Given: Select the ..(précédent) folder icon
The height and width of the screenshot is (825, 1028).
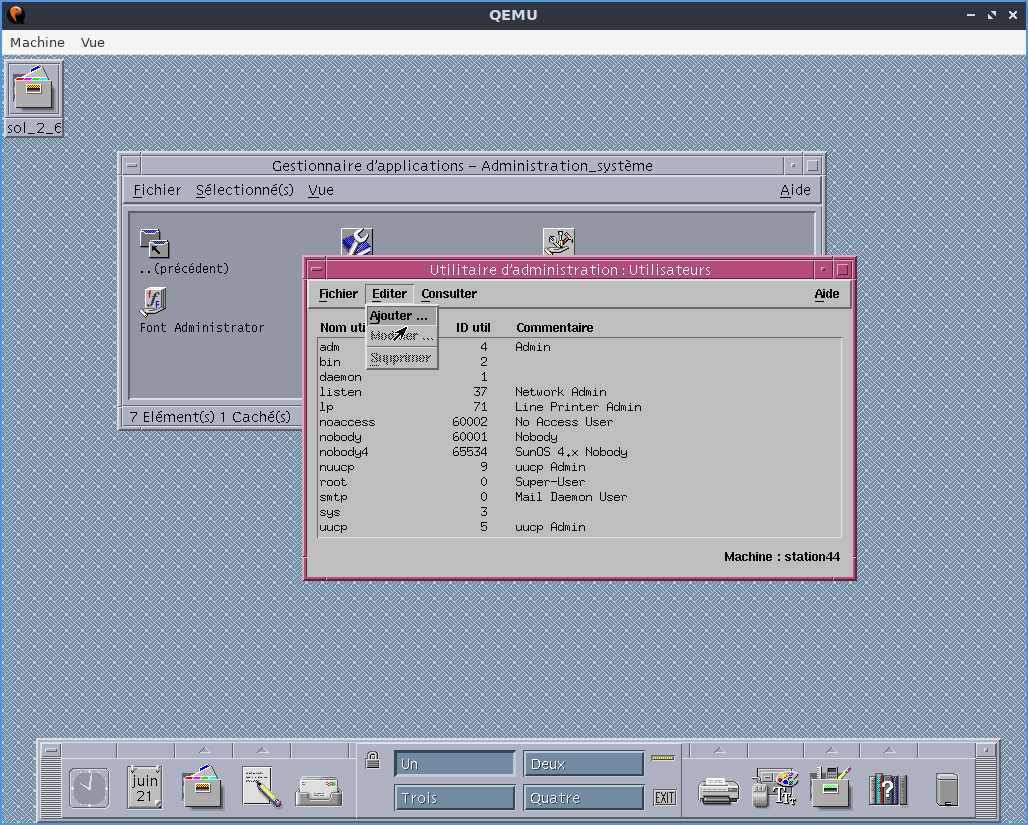Looking at the screenshot, I should (x=155, y=243).
